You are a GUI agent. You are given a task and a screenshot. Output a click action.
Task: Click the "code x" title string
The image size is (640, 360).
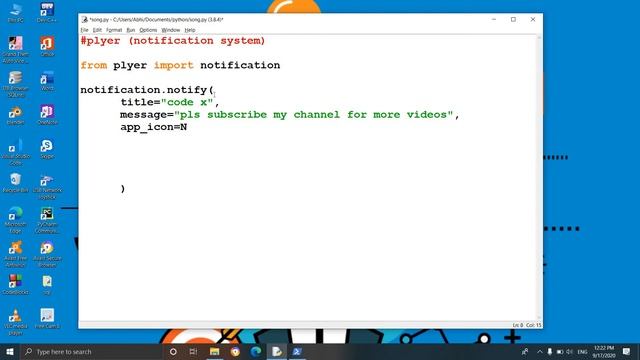coord(187,102)
